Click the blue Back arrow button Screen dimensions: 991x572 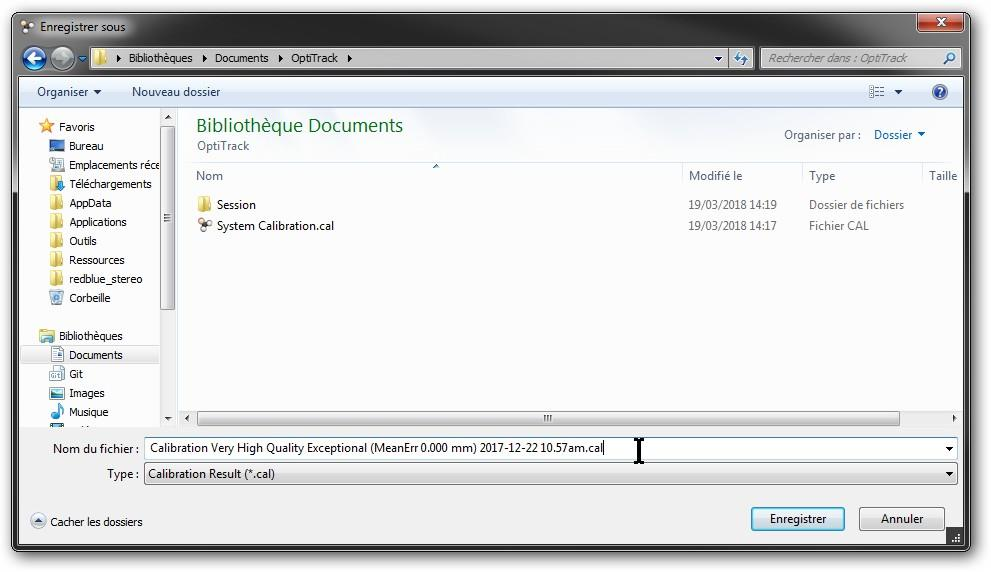pyautogui.click(x=34, y=58)
